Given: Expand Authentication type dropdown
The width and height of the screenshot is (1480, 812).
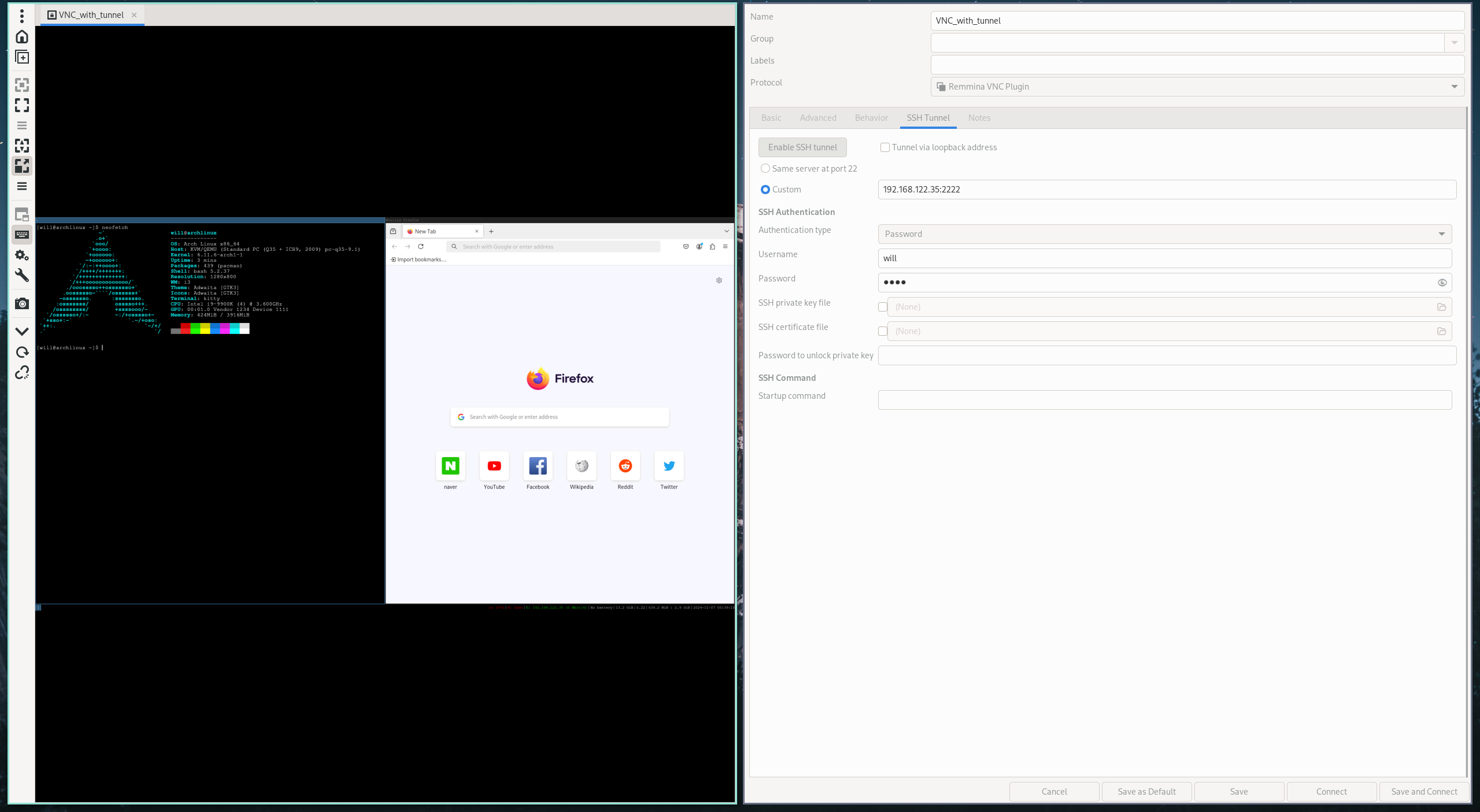Looking at the screenshot, I should click(1164, 234).
